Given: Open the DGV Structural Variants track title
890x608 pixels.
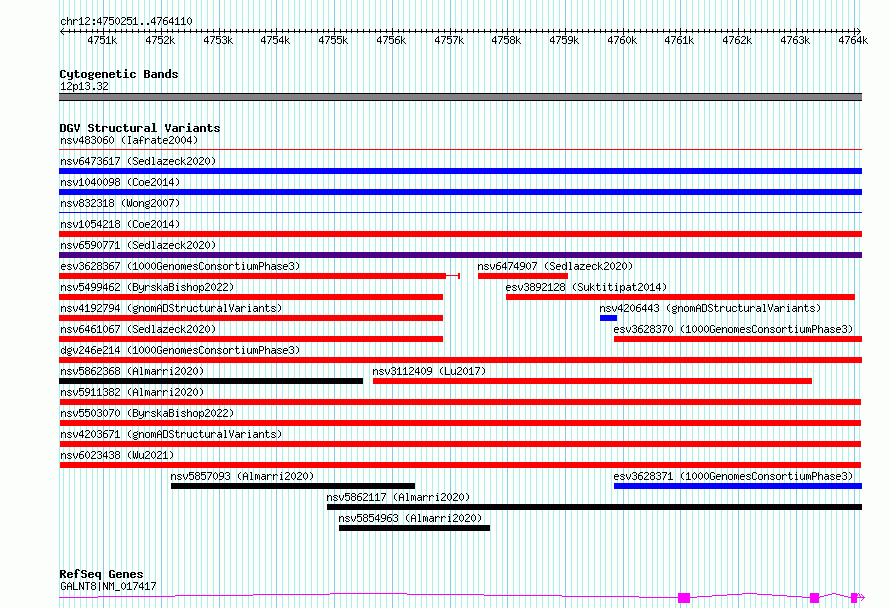Looking at the screenshot, I should point(140,128).
